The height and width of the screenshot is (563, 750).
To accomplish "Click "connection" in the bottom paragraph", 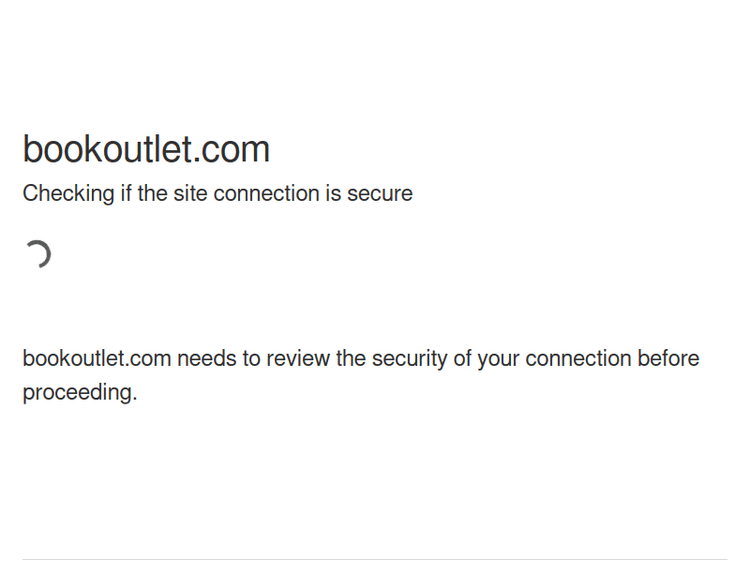I will pos(578,359).
